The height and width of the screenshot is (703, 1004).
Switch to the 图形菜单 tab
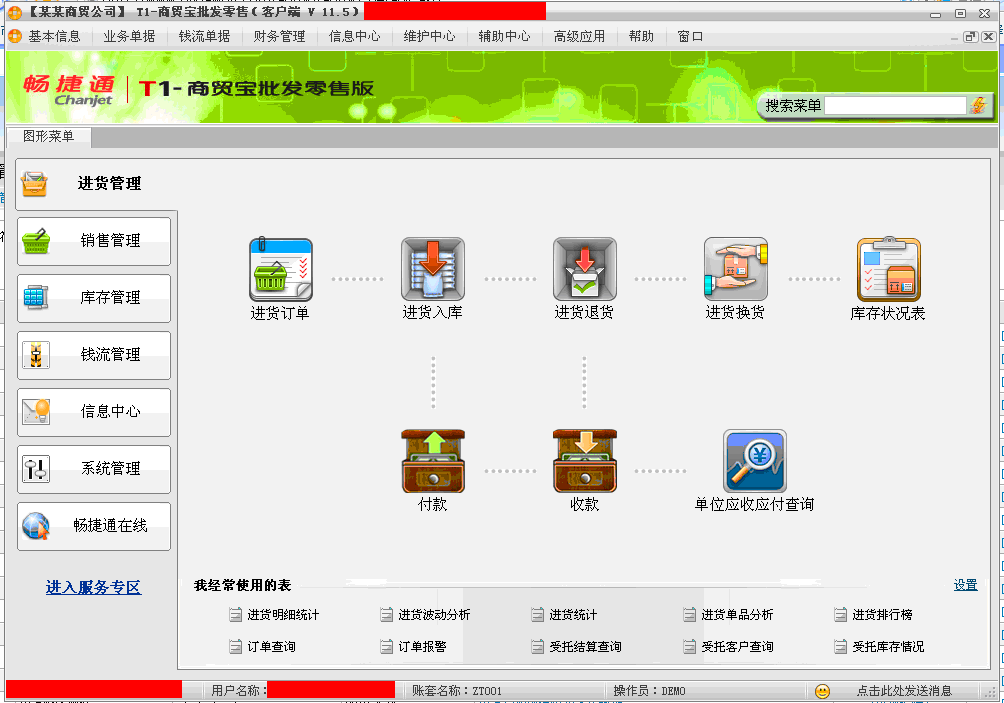pyautogui.click(x=48, y=137)
